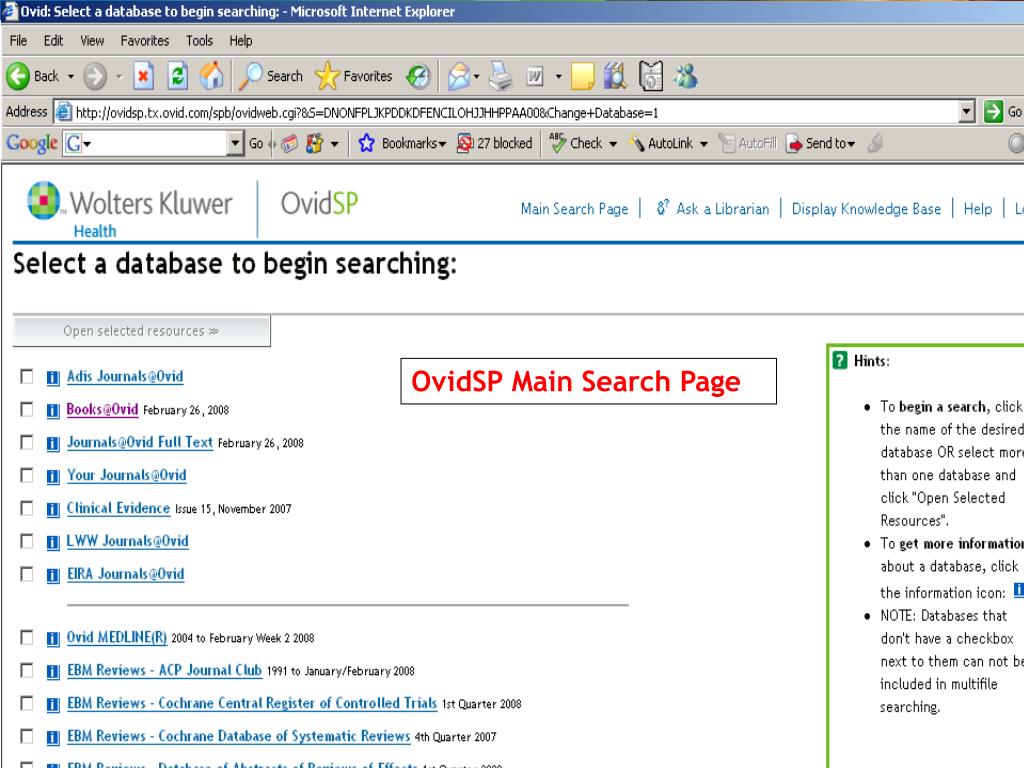Stop page loading with the Stop icon
This screenshot has width=1024, height=768.
tap(143, 76)
